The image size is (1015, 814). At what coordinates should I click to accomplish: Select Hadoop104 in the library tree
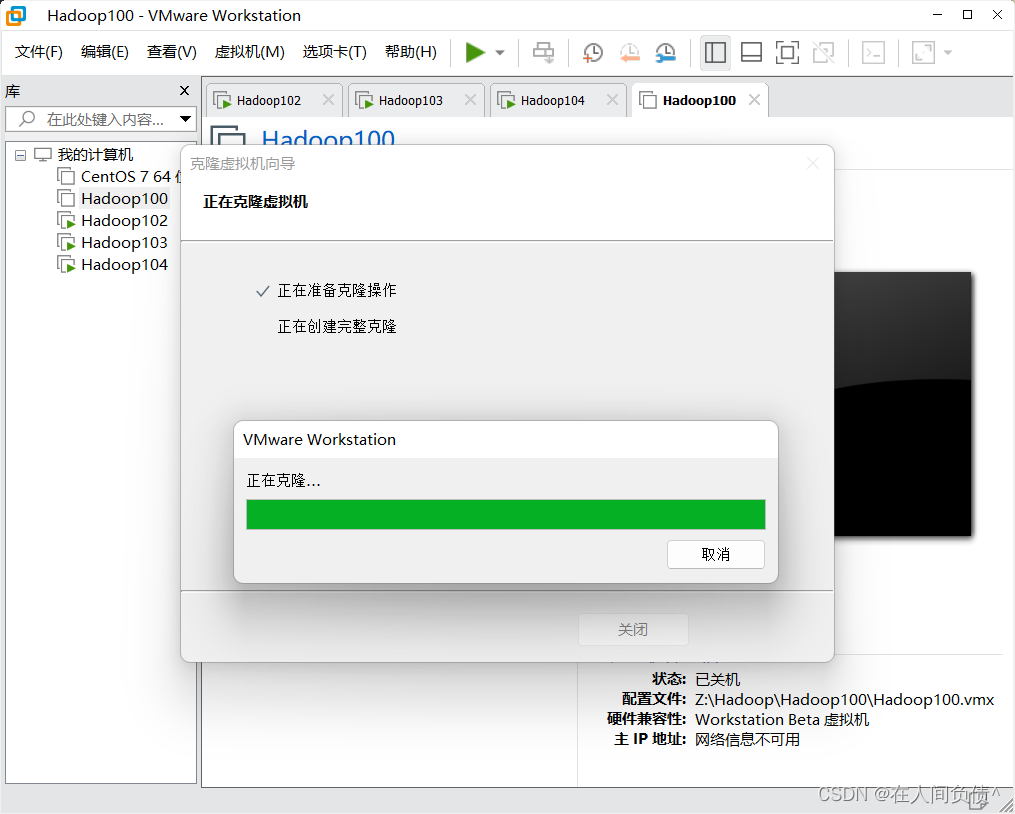coord(124,264)
